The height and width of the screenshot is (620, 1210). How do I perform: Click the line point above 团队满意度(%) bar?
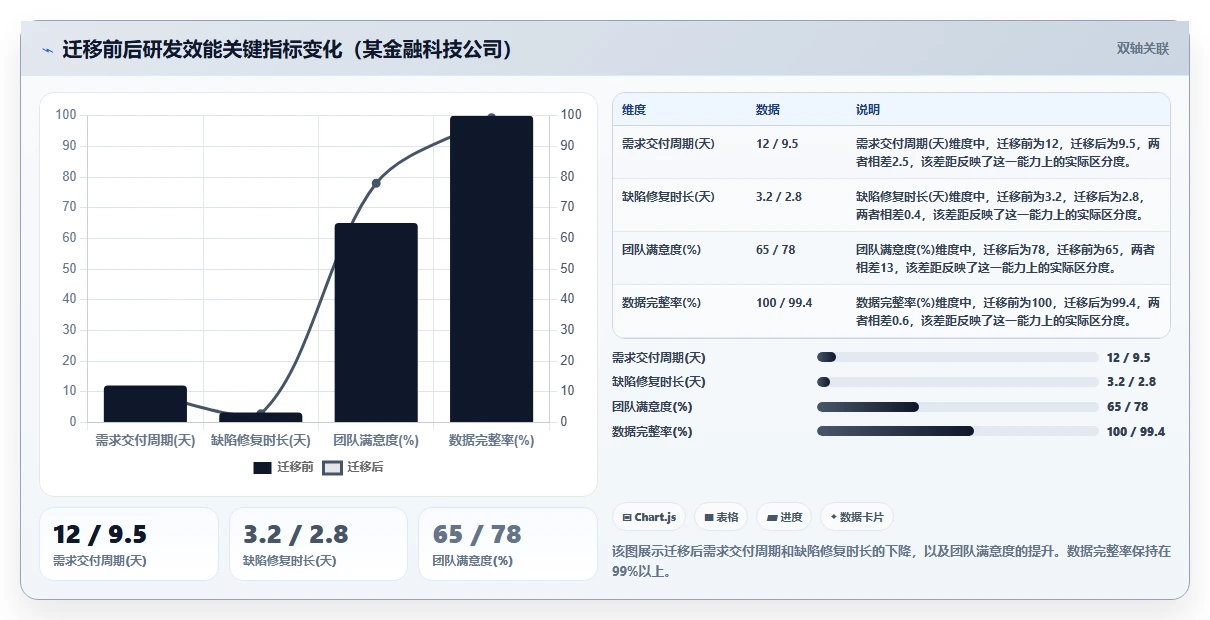coord(376,183)
